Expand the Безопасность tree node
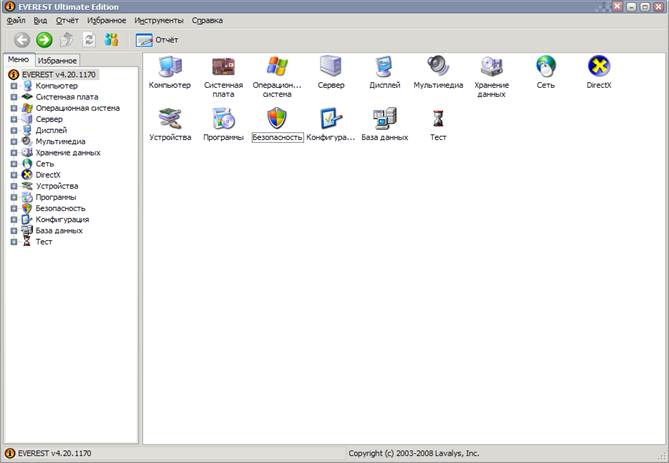This screenshot has width=669, height=463. pyautogui.click(x=14, y=208)
